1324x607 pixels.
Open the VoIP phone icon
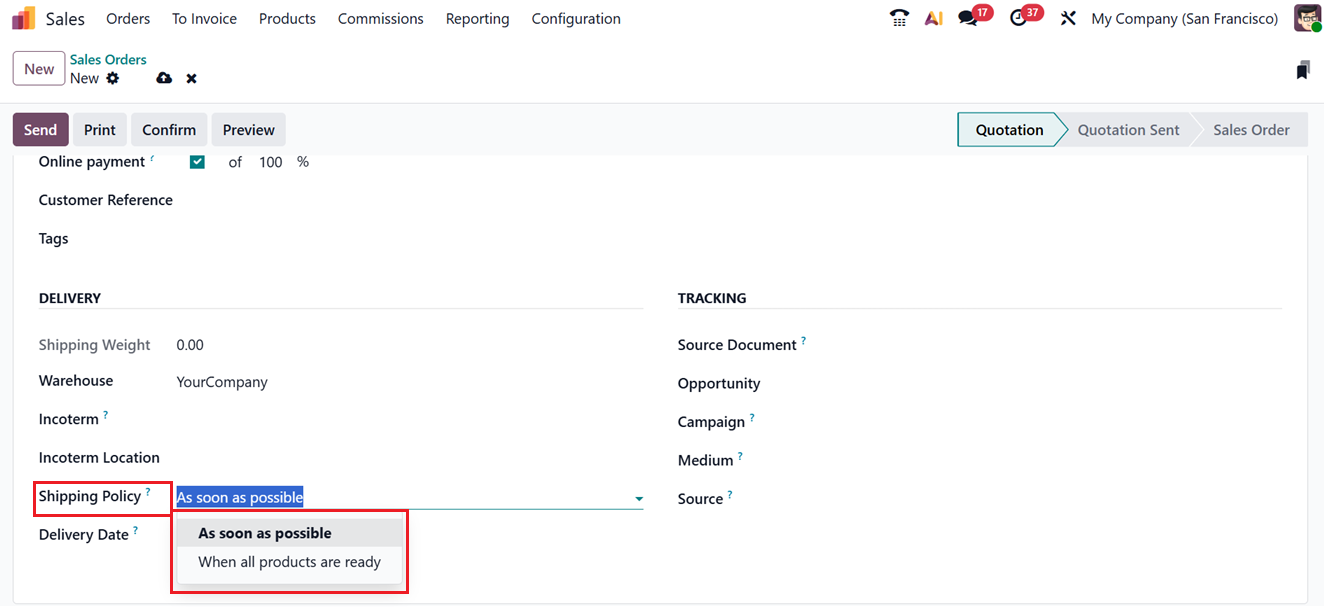(x=899, y=18)
